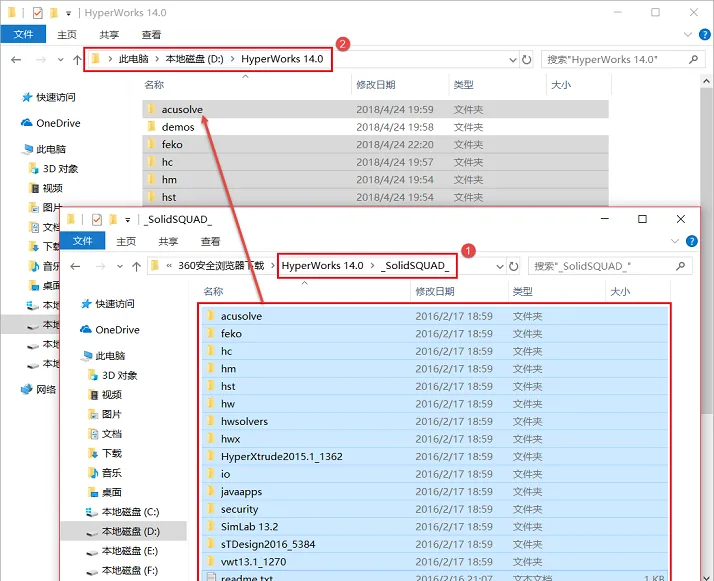Click HyperWorks 14.0 breadcrumb in _SolidSQUAD_ address bar

[x=322, y=265]
